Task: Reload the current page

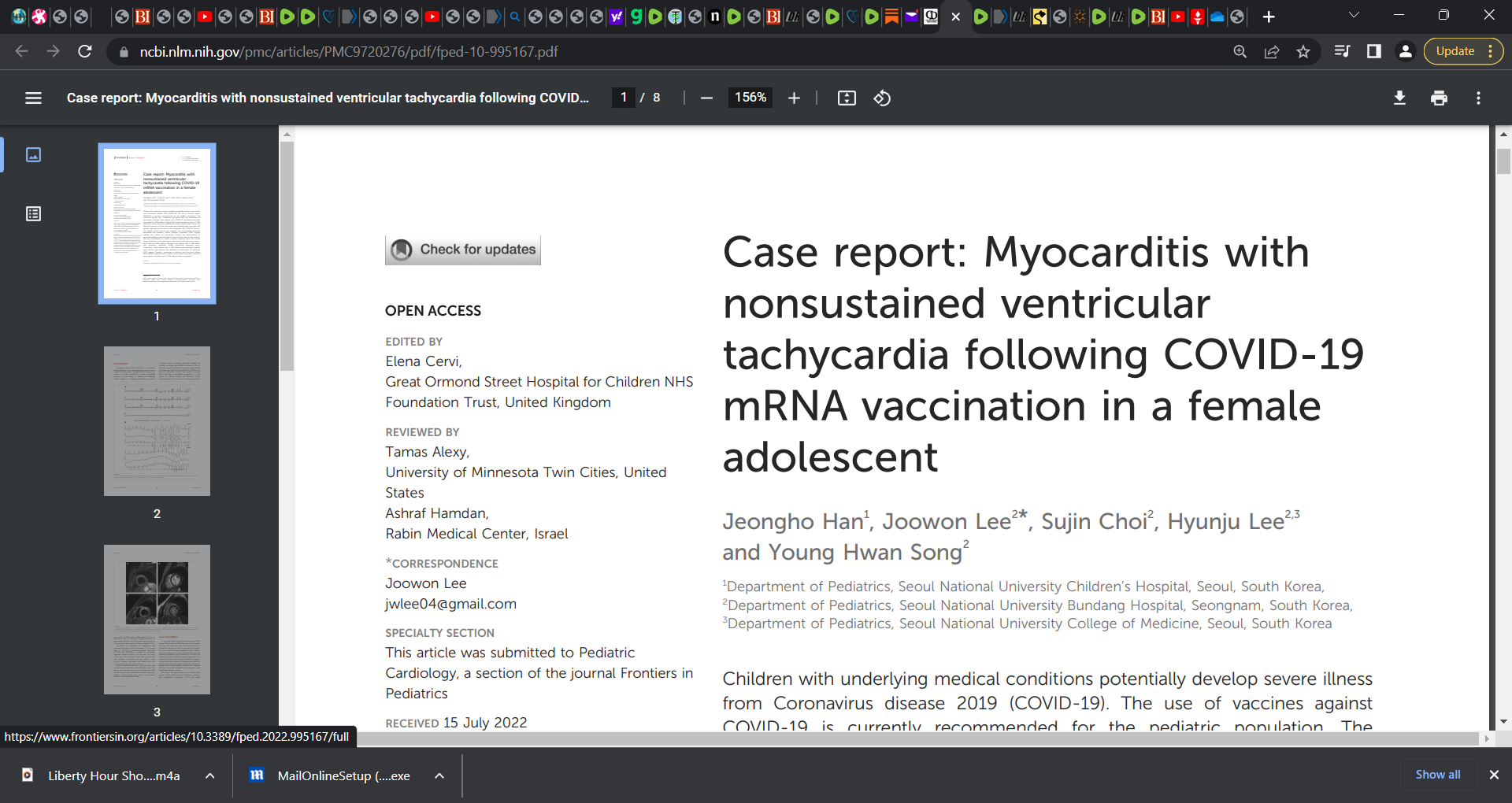Action: (85, 51)
